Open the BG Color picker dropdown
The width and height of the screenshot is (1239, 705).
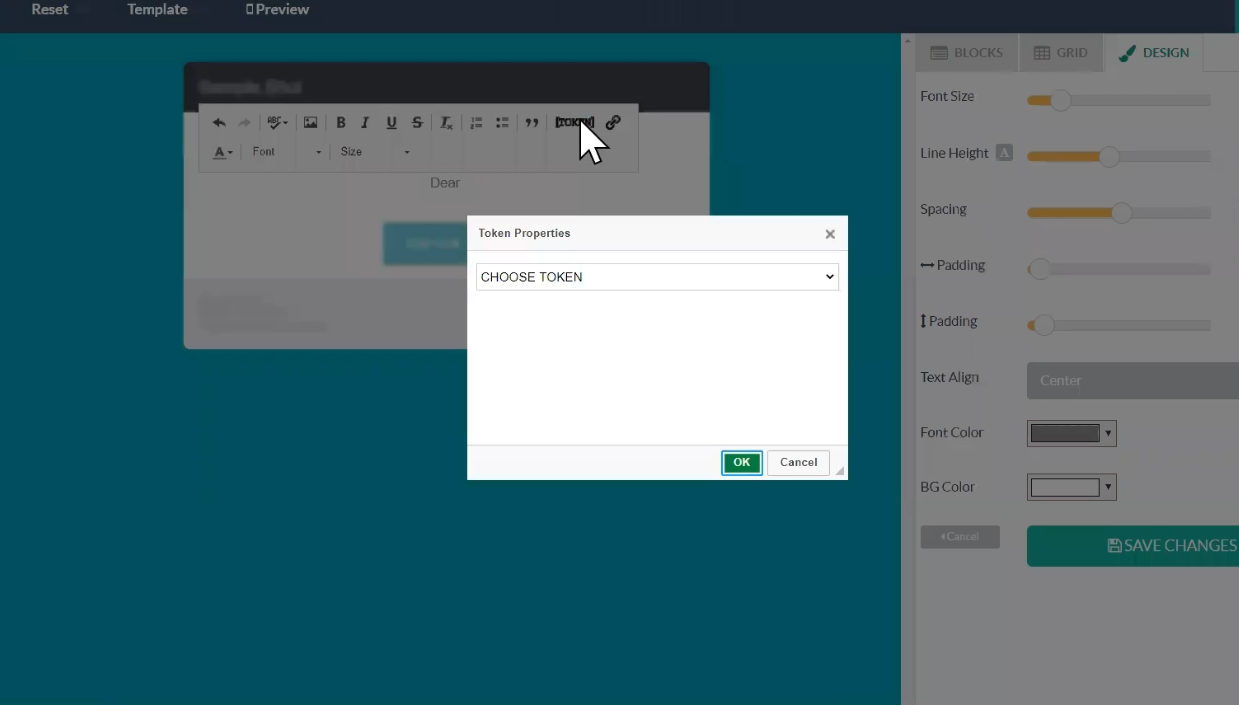click(1071, 488)
